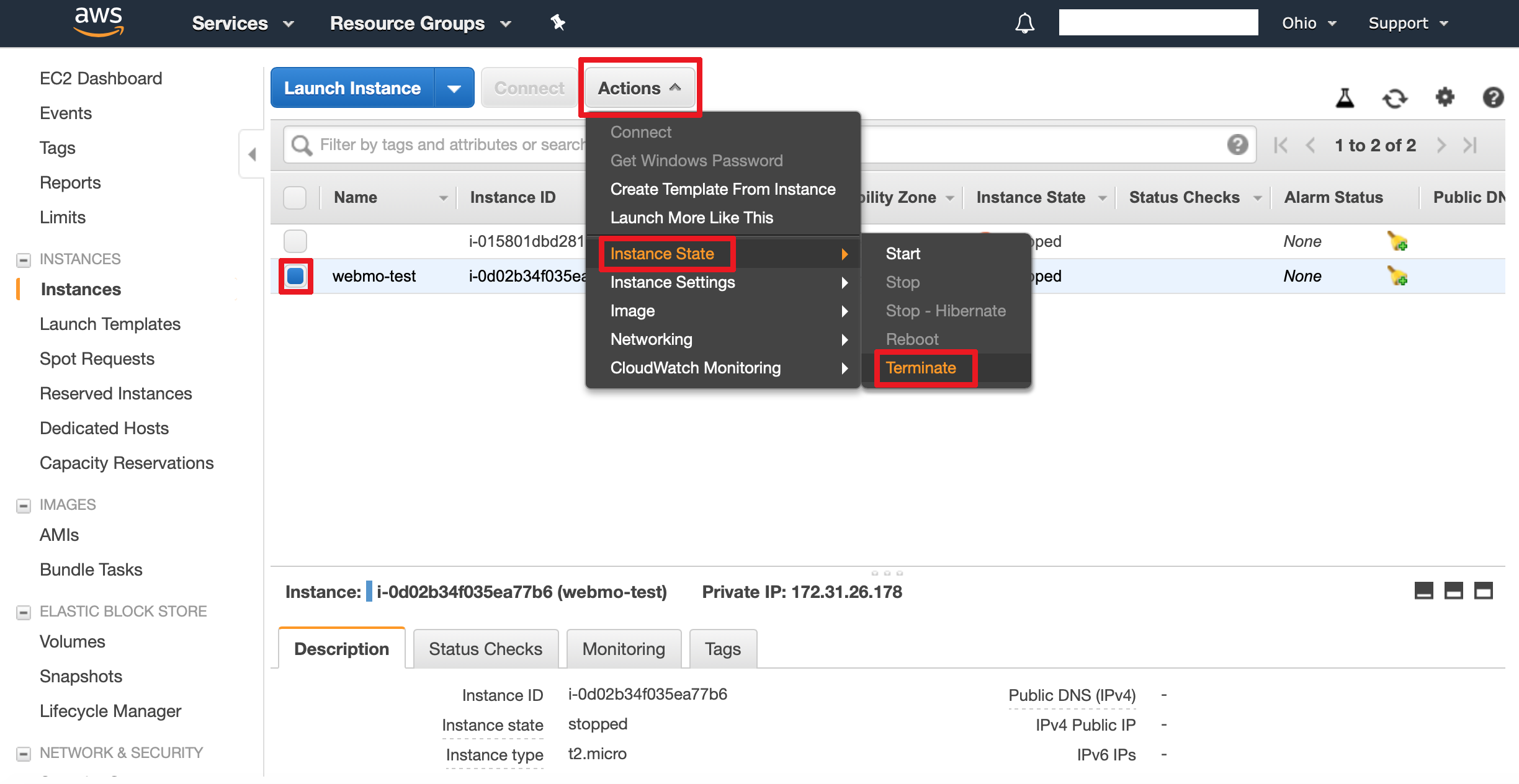The image size is (1519, 784).
Task: Switch to the Status Checks tab
Action: (485, 649)
